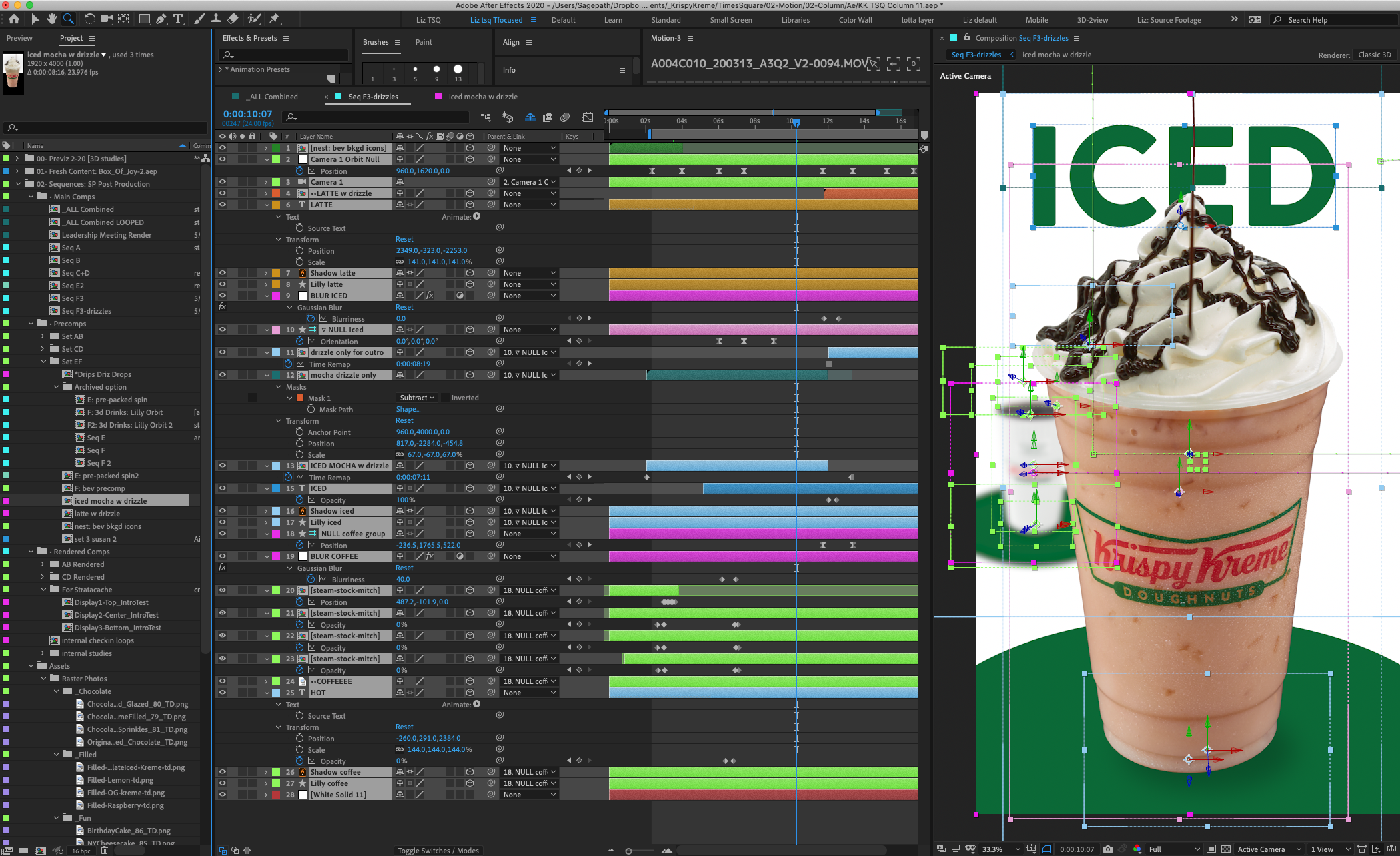Choose the Clone Stamp tool
1400x856 pixels.
[215, 19]
